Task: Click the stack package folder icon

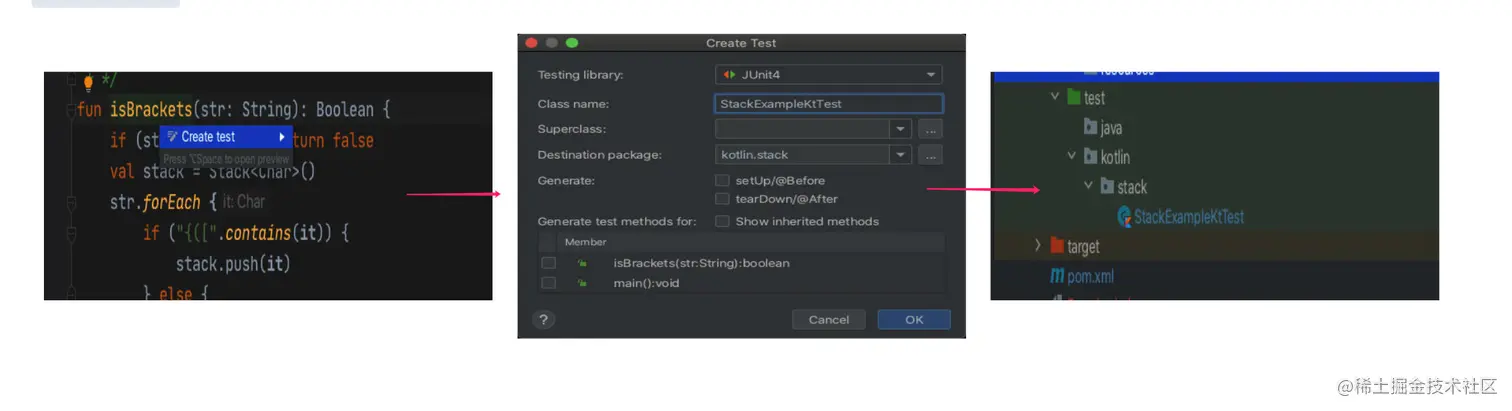Action: (1107, 186)
